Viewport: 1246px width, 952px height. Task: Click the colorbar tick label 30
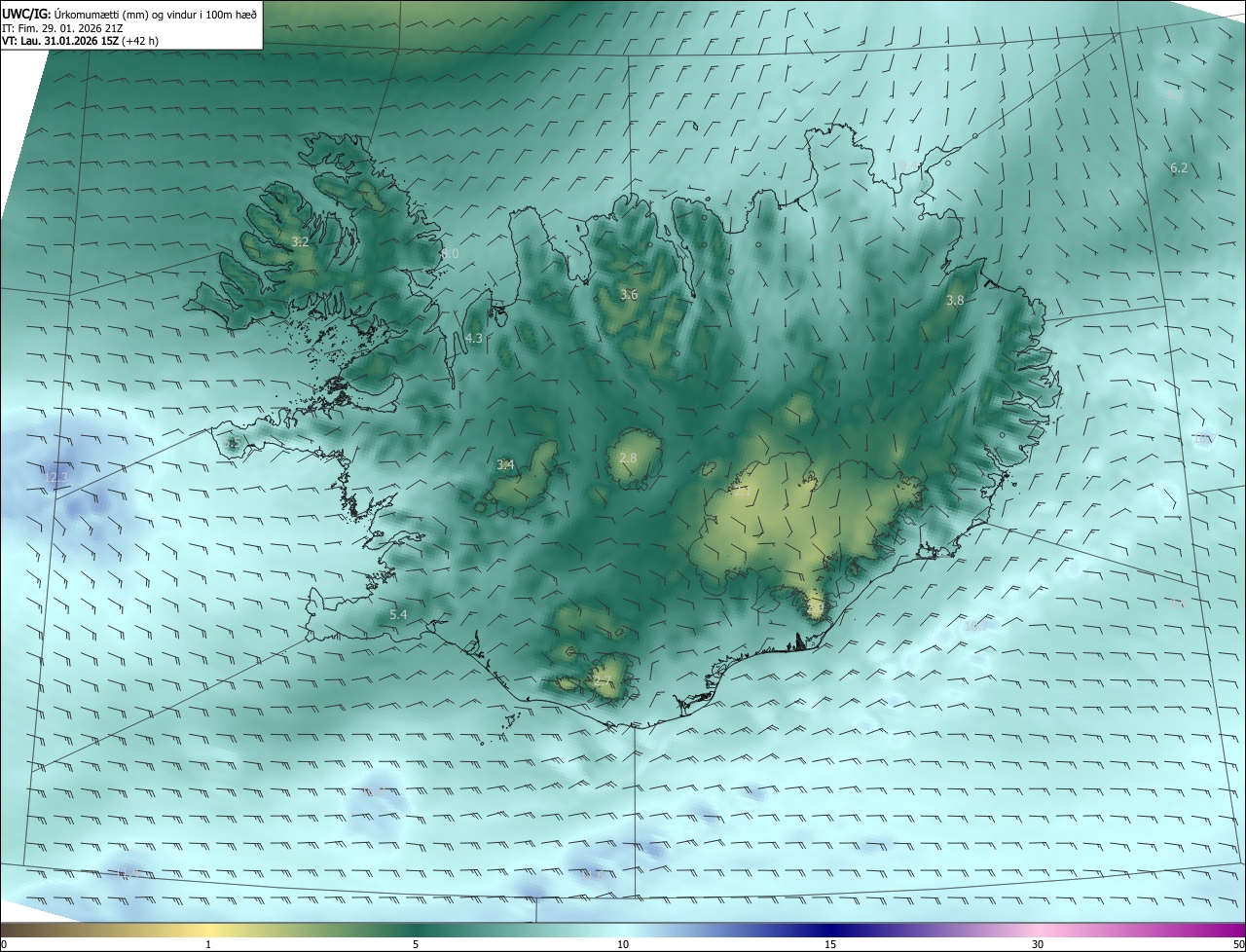coord(1038,944)
